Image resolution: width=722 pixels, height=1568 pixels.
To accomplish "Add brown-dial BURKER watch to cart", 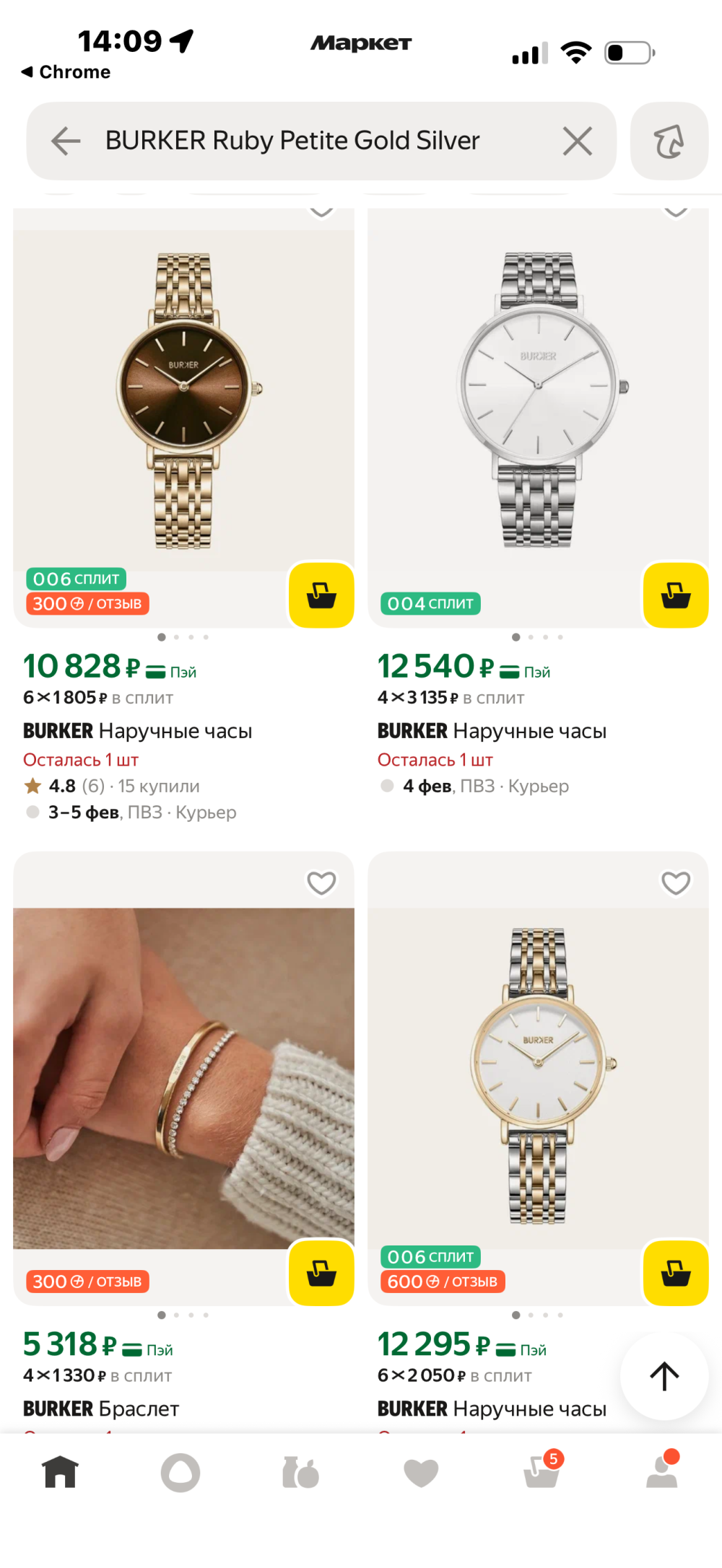I will point(321,595).
